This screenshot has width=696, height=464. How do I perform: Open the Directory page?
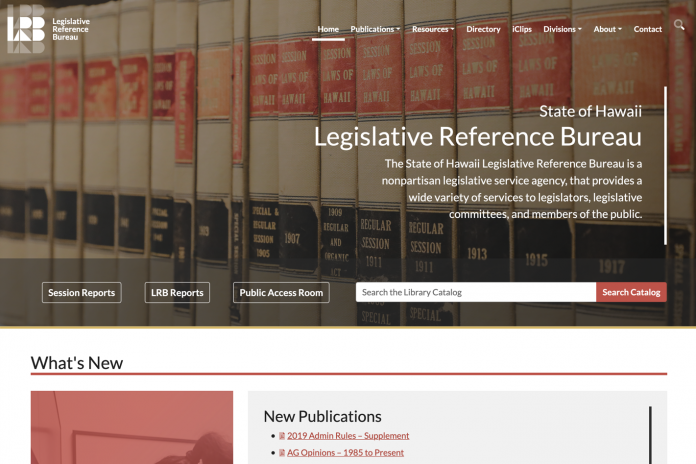pyautogui.click(x=483, y=29)
